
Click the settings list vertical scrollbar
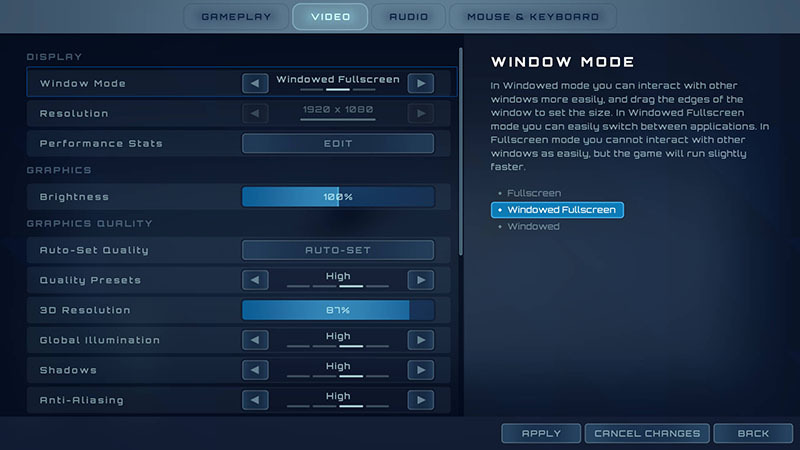460,150
